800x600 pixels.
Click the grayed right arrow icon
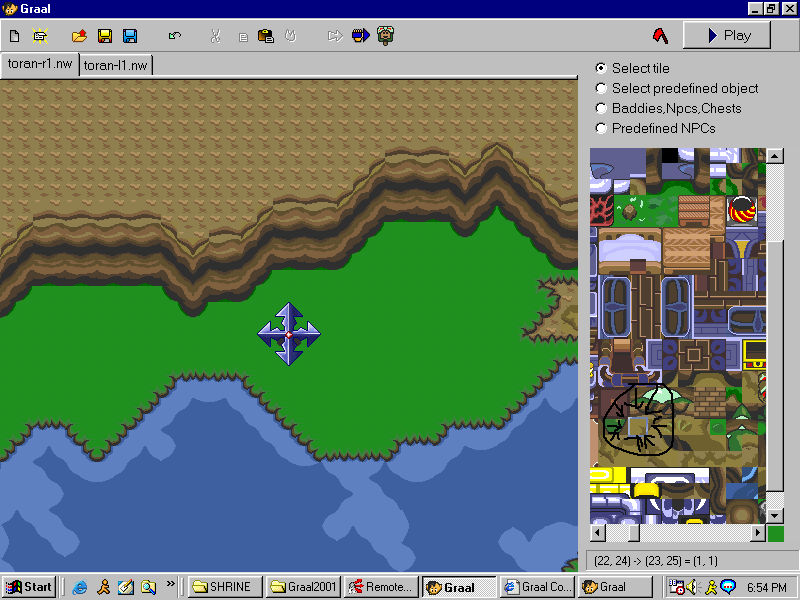click(x=335, y=36)
